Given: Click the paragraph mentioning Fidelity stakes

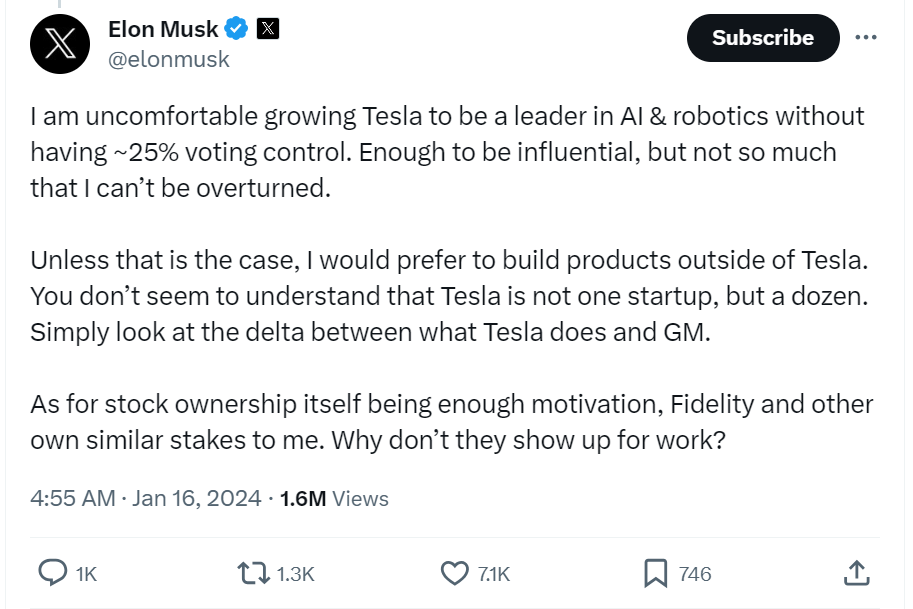Looking at the screenshot, I should coord(451,422).
